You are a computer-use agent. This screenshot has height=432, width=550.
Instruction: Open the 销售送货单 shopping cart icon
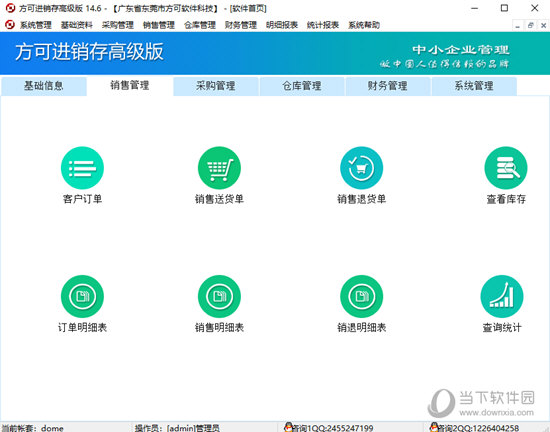(x=219, y=168)
